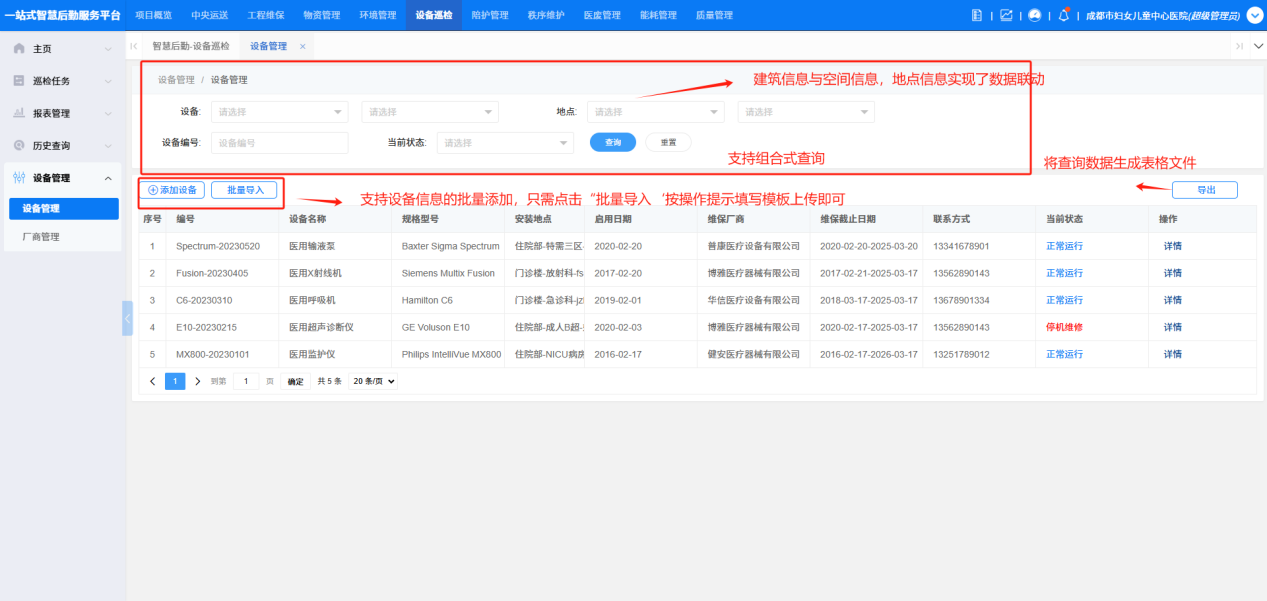Select 质量管理 in top navigation
The image size is (1267, 601).
[714, 15]
